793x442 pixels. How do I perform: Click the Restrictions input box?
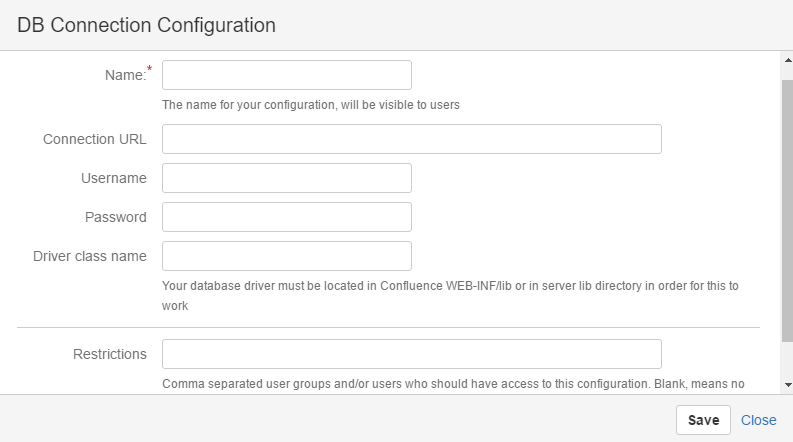point(412,354)
